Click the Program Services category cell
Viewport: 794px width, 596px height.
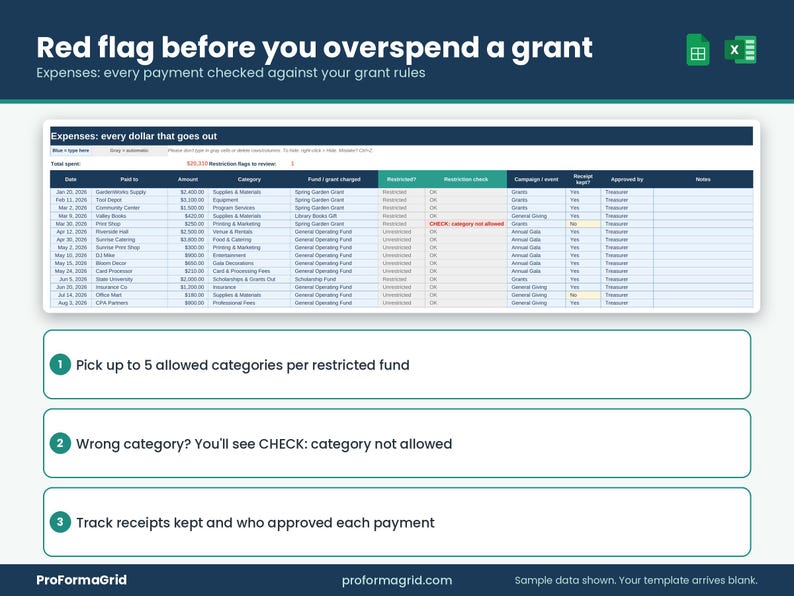(x=249, y=208)
